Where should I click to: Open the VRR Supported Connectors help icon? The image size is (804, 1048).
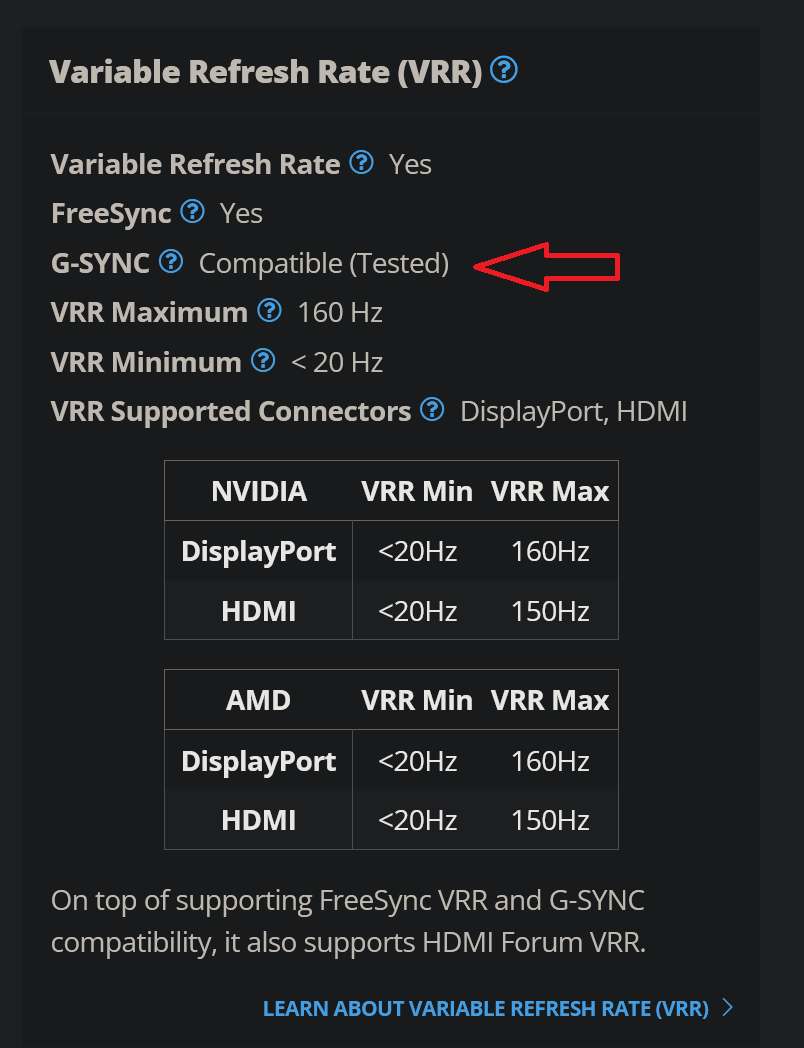(432, 409)
